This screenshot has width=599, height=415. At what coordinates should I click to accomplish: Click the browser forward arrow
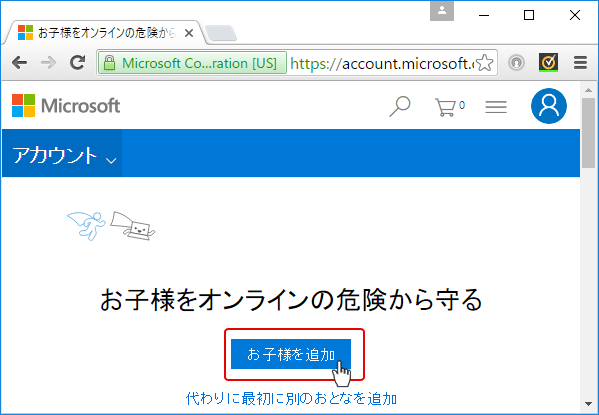[48, 62]
